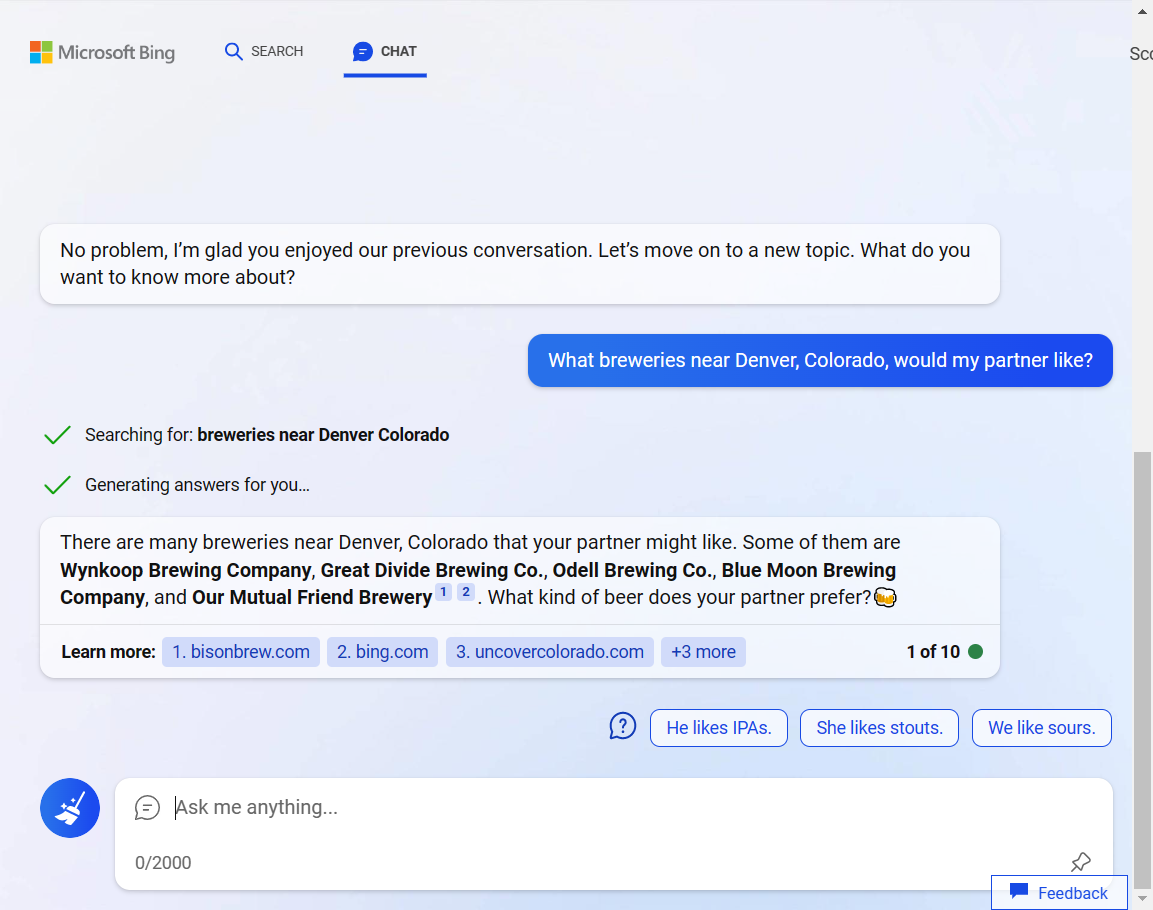Click citation badge 1 in the answer

click(x=443, y=592)
